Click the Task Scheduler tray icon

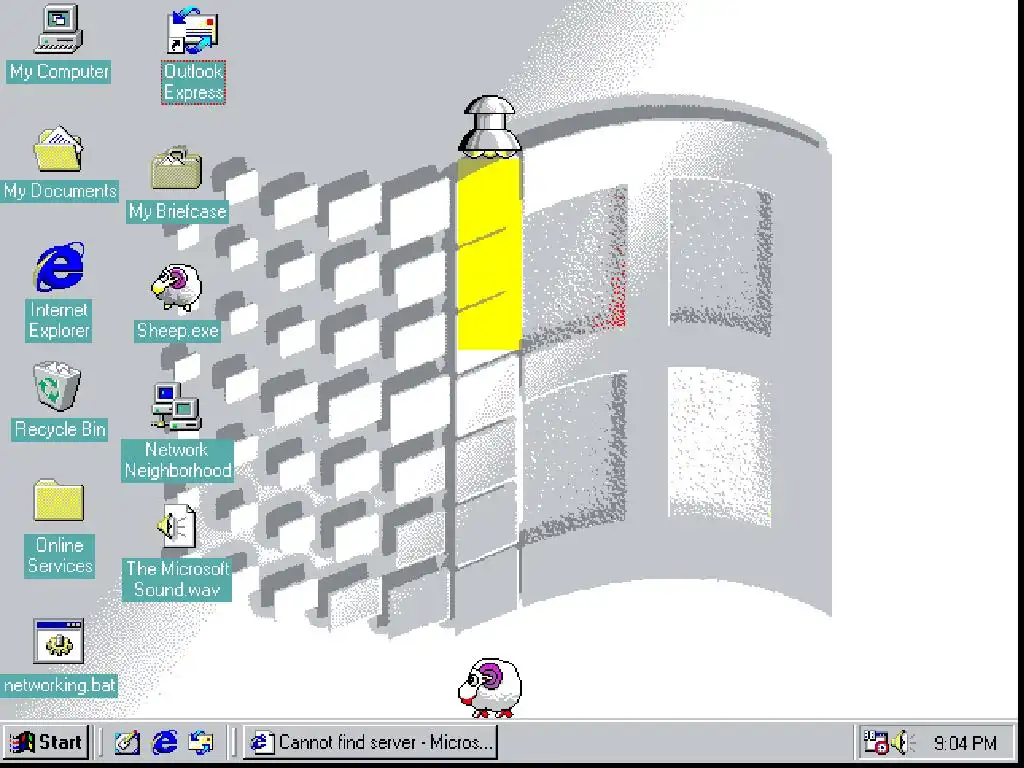(x=876, y=743)
